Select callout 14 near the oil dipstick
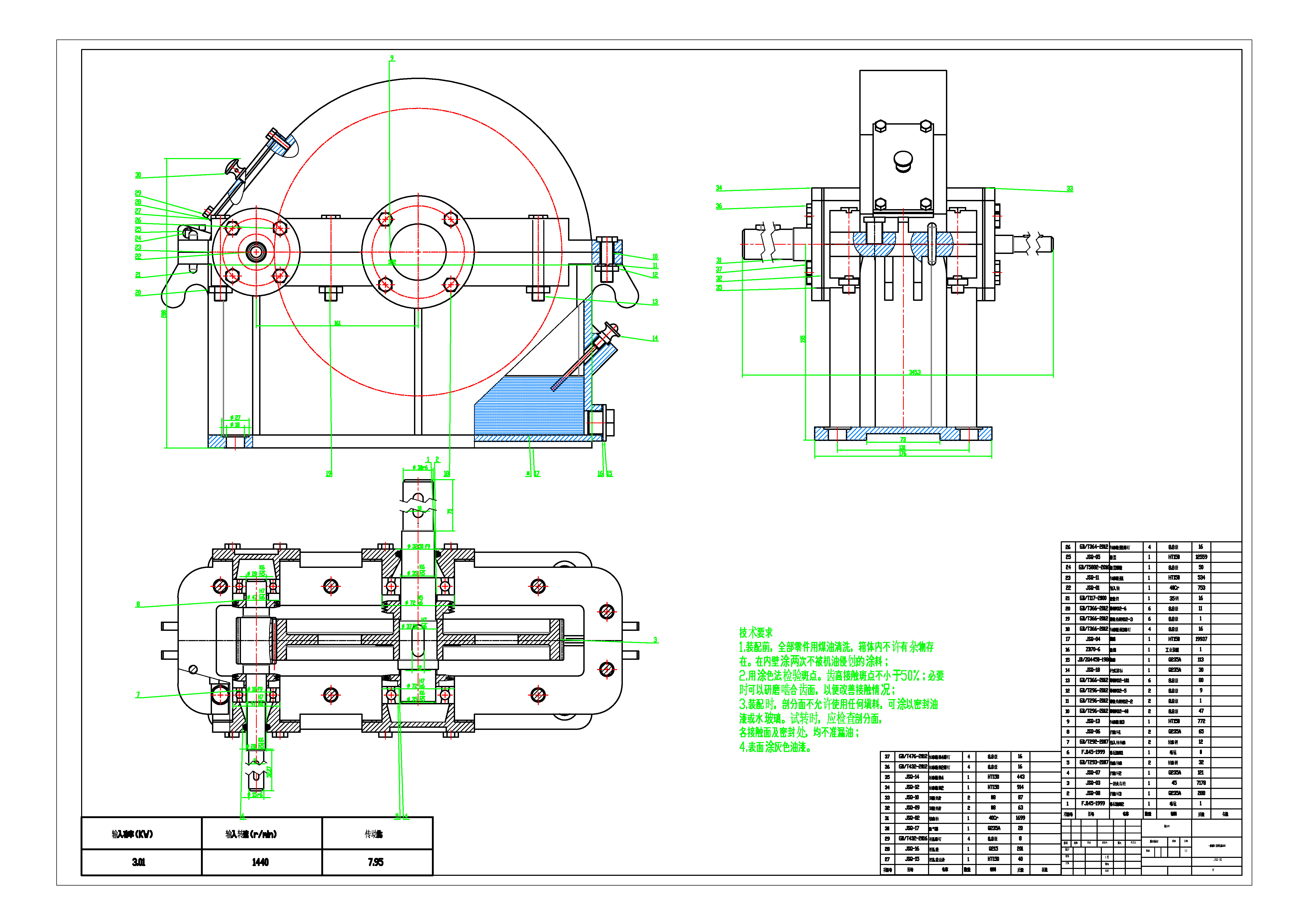The width and height of the screenshot is (1307, 924). [x=655, y=339]
